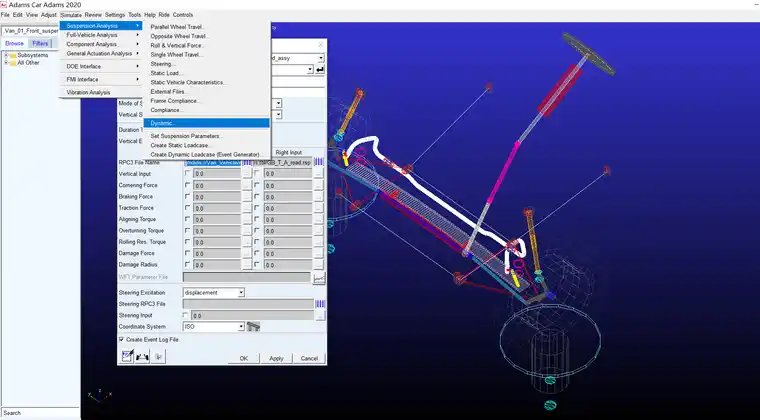Click coordinate system icon beside ISO dropdown
Image resolution: width=760 pixels, height=420 pixels.
(x=253, y=327)
